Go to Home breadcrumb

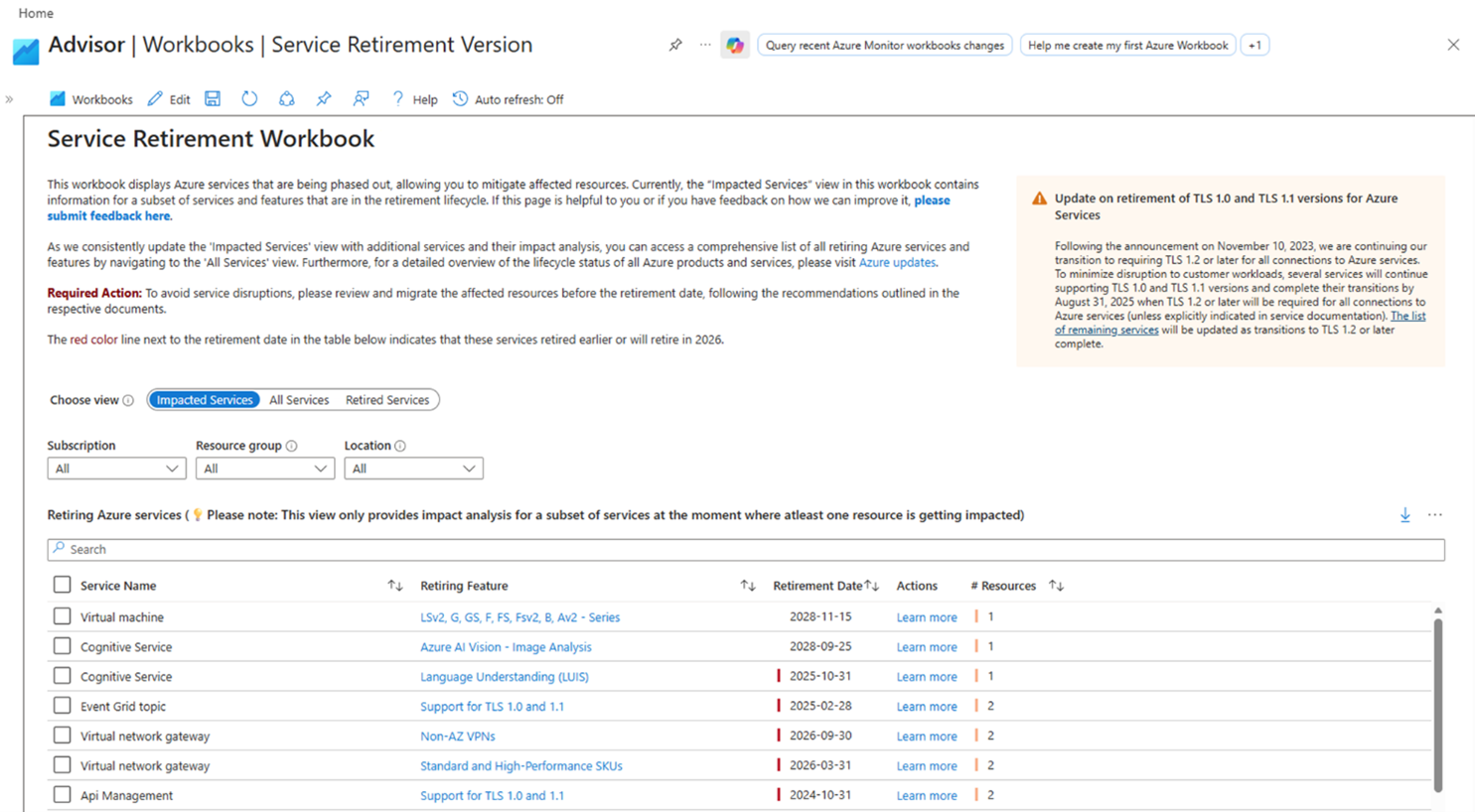tap(36, 13)
